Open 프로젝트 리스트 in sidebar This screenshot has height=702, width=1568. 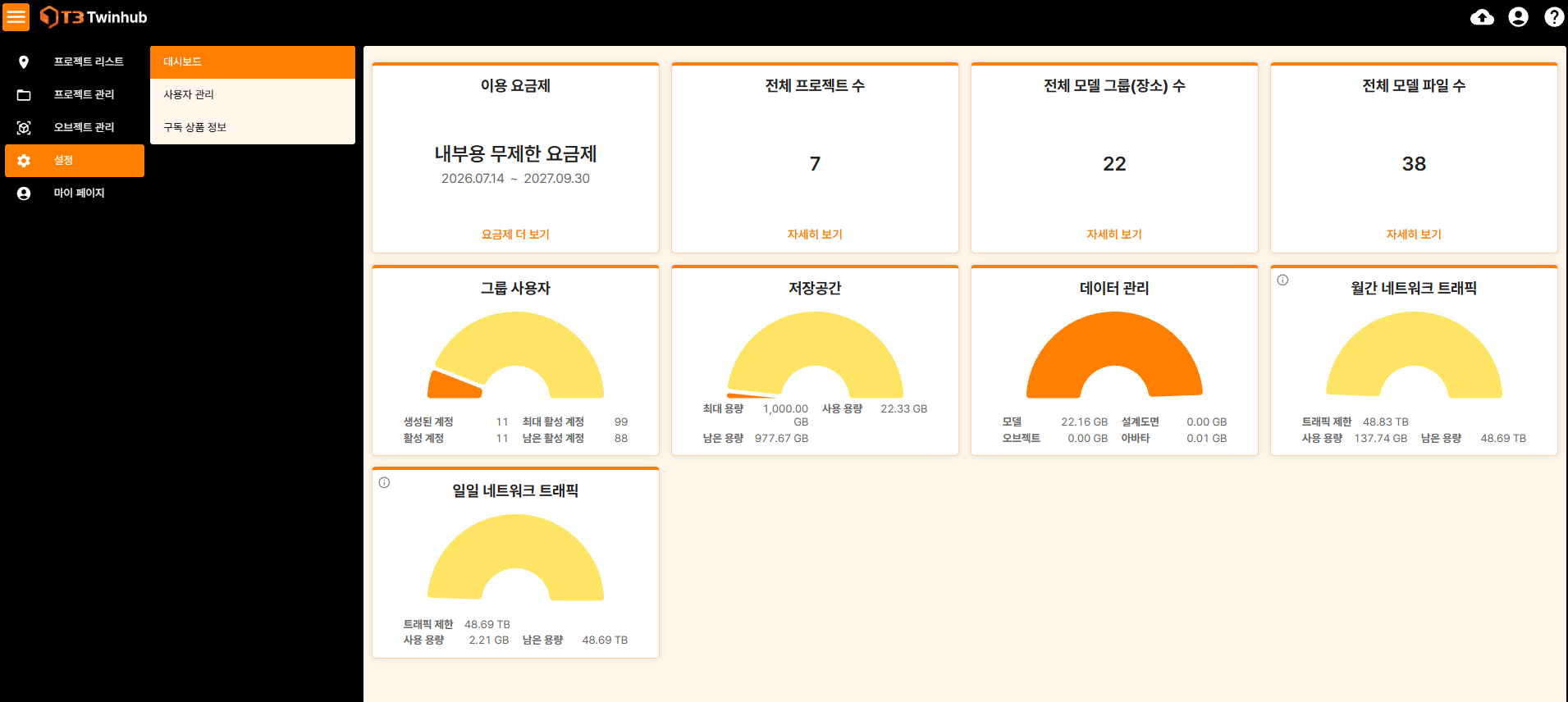(75, 62)
